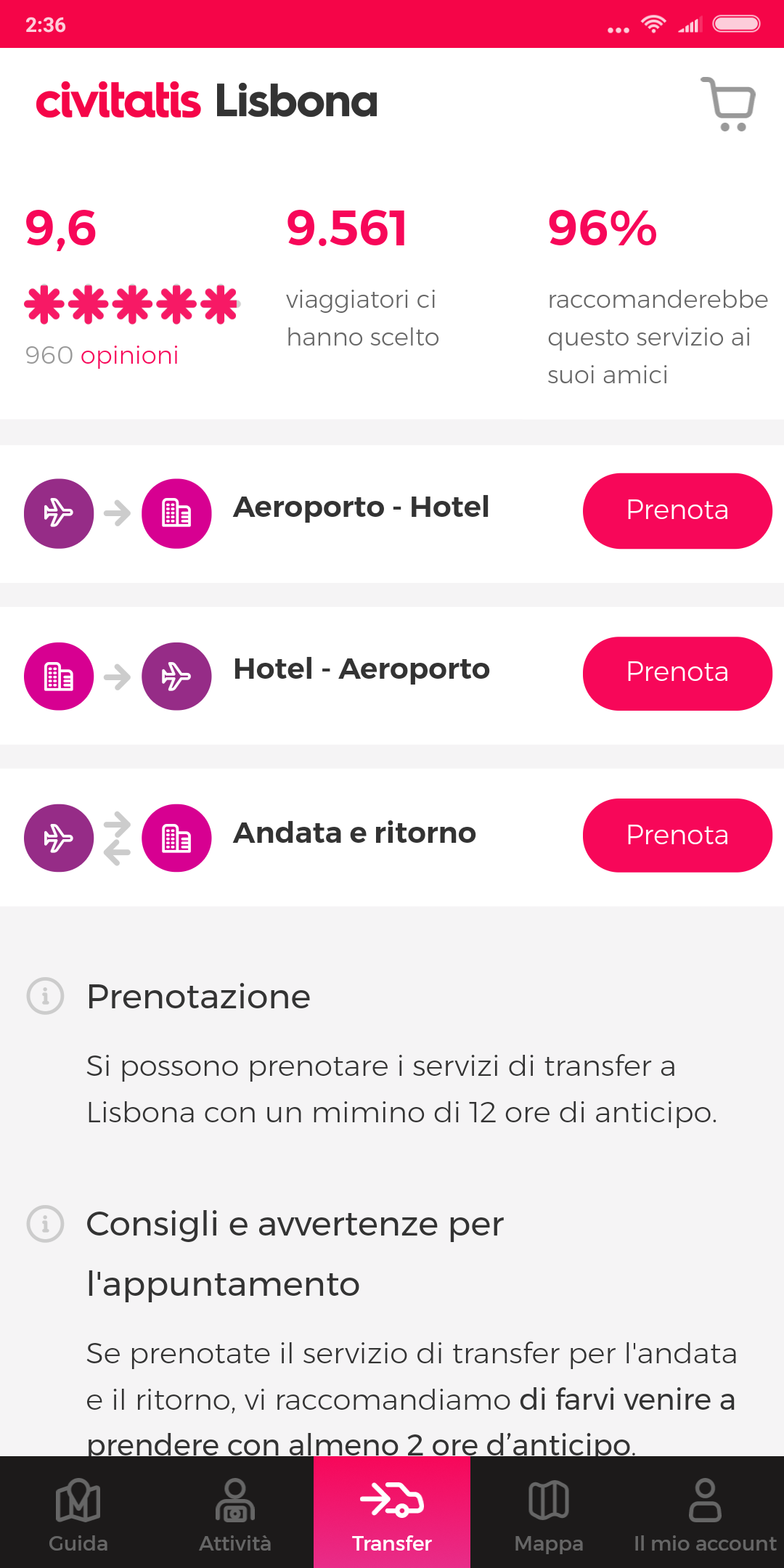Tap airplane icon in Hotel - Aeroporto row
This screenshot has height=1568, width=784.
click(x=176, y=677)
